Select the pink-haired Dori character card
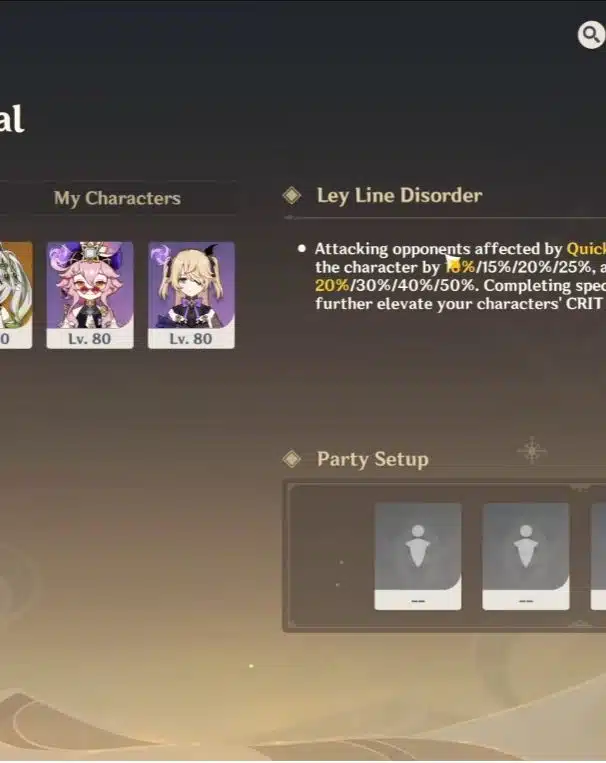The height and width of the screenshot is (763, 606). (x=90, y=295)
